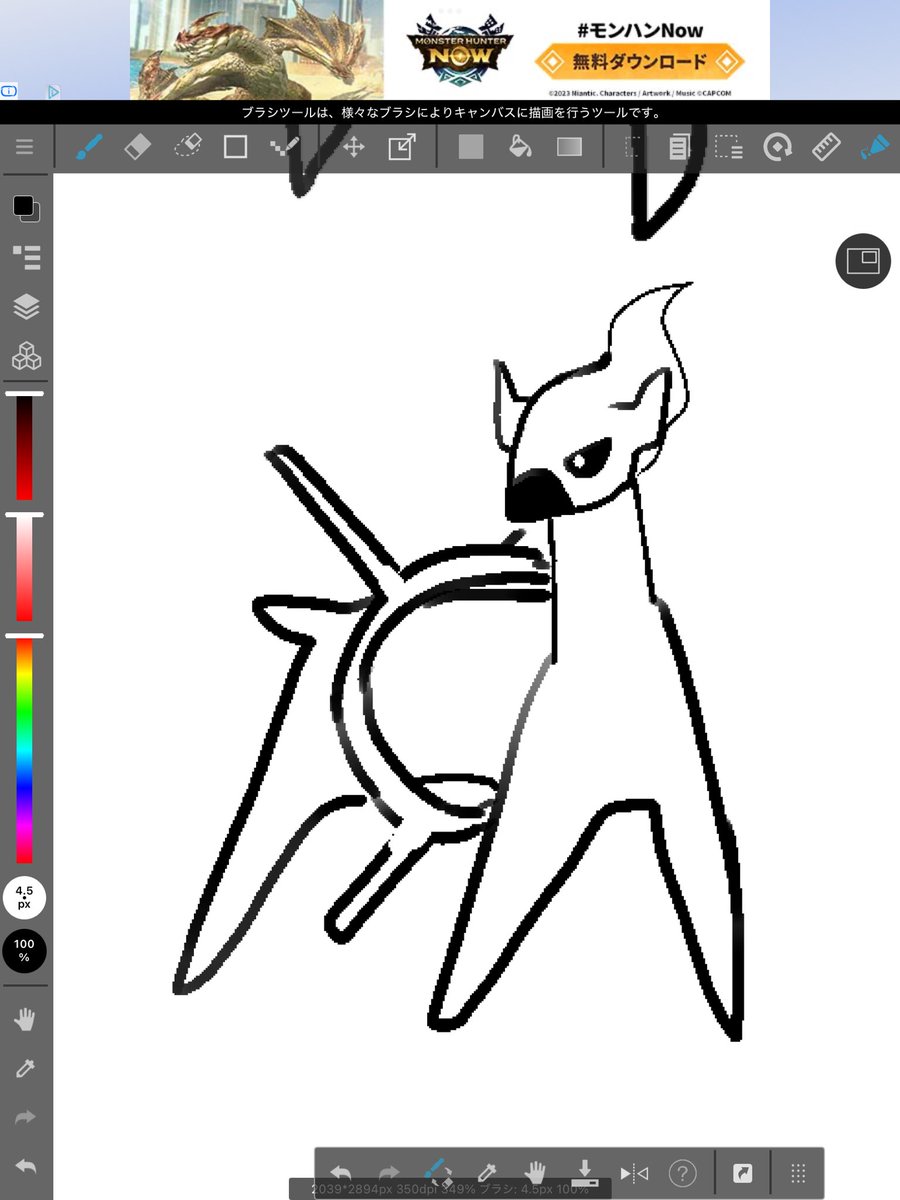Select the solid square fill tool
The width and height of the screenshot is (900, 1200).
click(x=470, y=148)
